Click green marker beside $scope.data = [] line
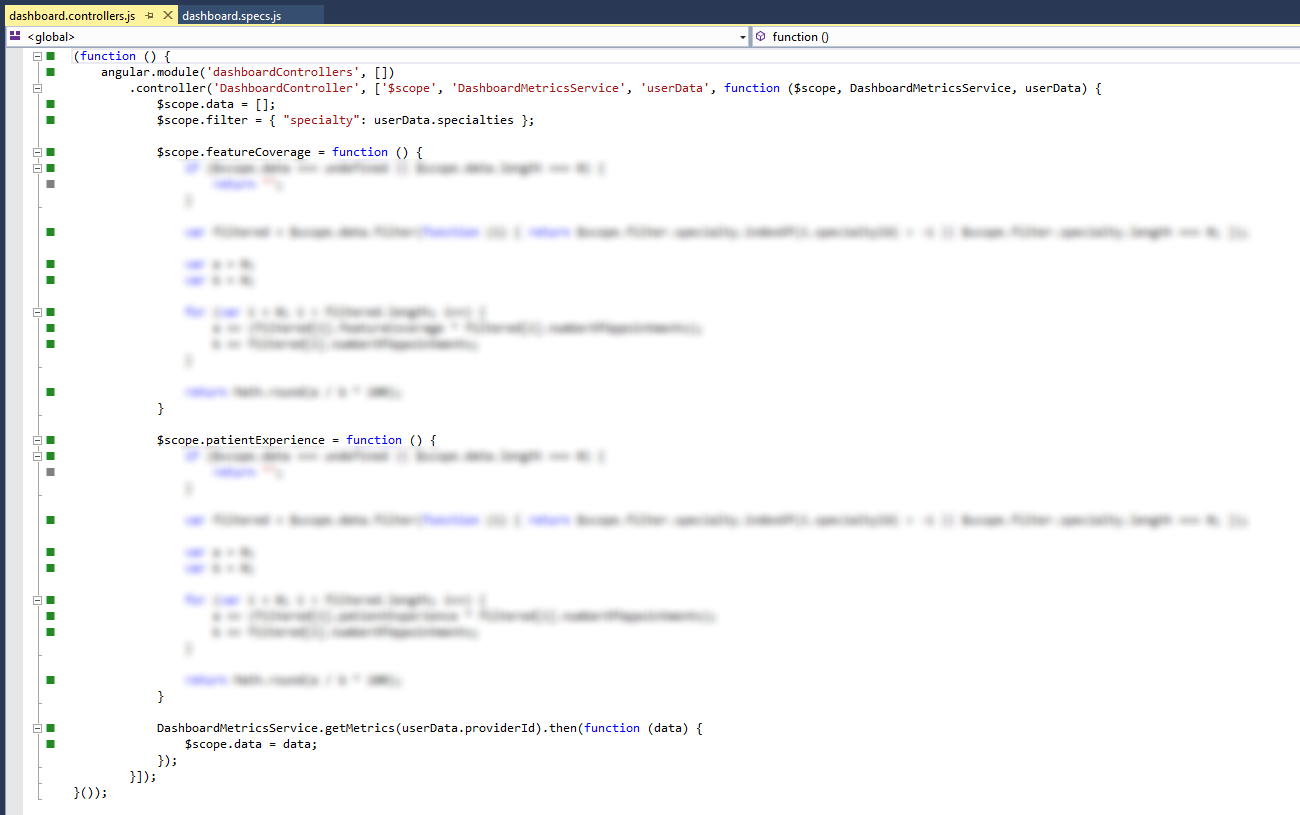This screenshot has width=1300, height=815. click(x=51, y=104)
